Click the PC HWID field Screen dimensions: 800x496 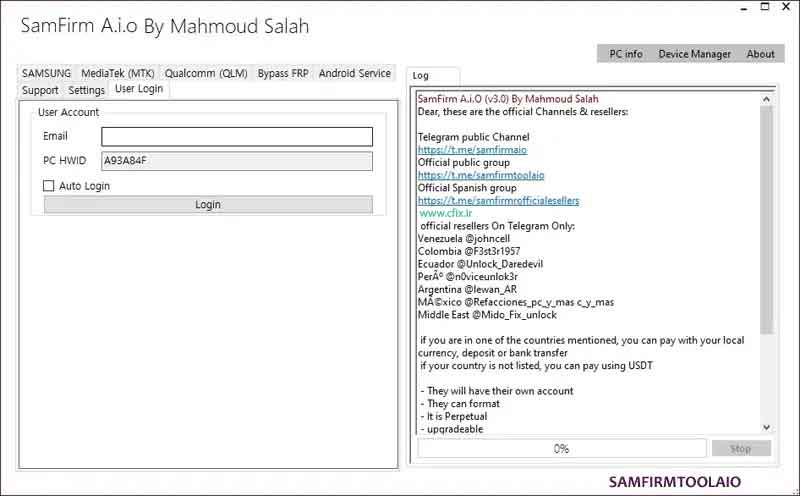coord(237,161)
